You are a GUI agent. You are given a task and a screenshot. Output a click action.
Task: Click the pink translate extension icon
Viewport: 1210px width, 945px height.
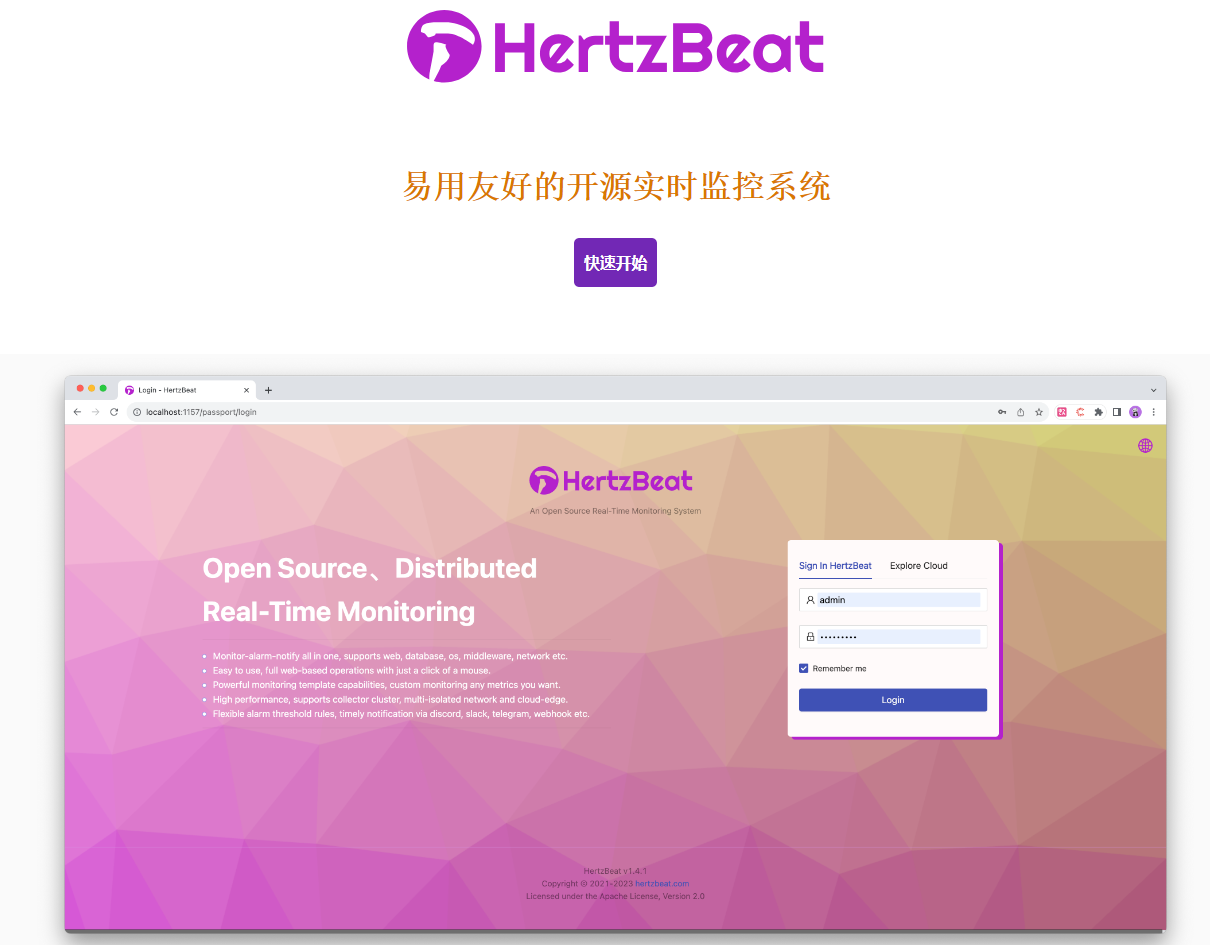click(x=1062, y=412)
